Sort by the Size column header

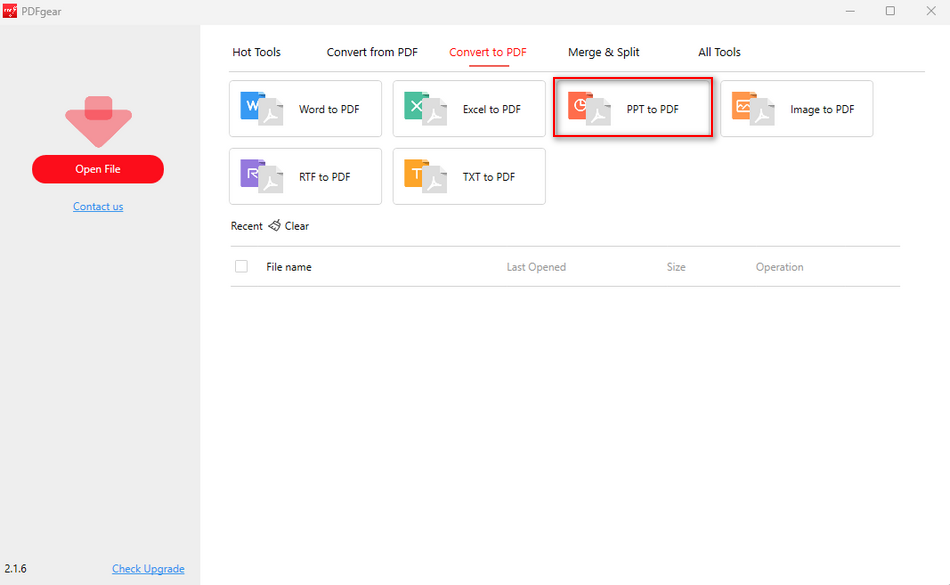pyautogui.click(x=676, y=266)
